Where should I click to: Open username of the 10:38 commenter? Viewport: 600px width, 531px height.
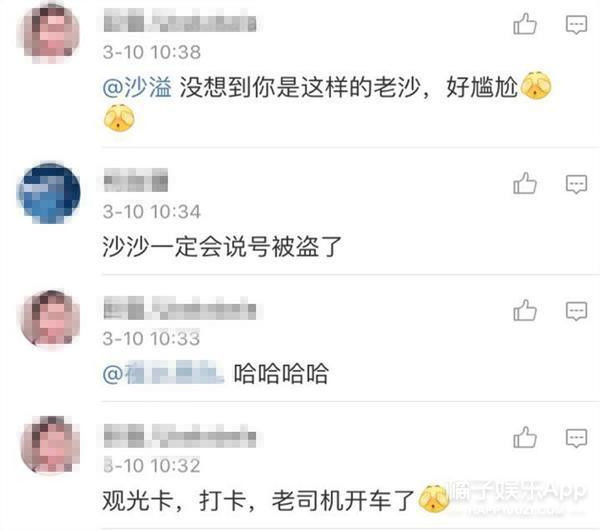pyautogui.click(x=180, y=22)
